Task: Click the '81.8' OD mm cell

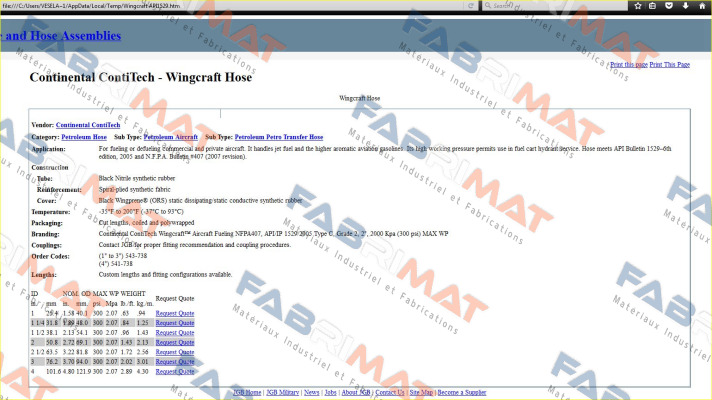Action: tap(82, 352)
